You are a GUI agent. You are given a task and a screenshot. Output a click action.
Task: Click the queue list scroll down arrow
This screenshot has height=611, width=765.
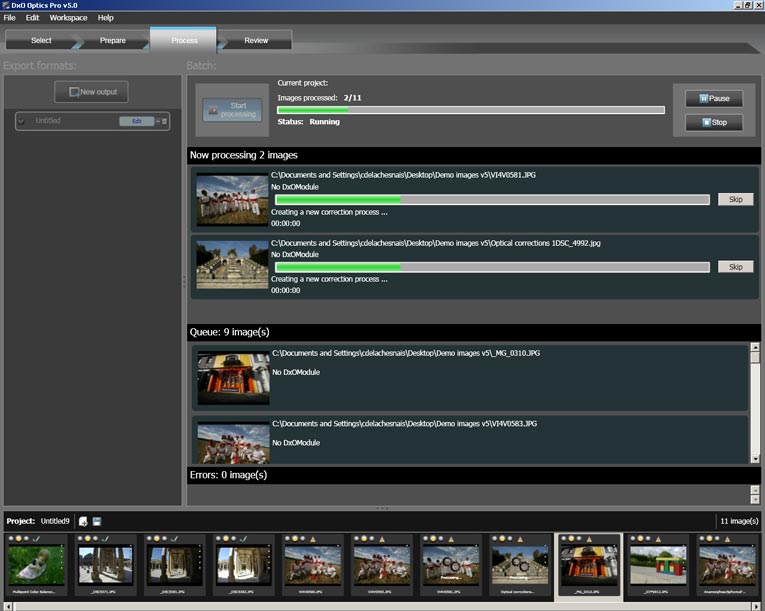point(755,459)
